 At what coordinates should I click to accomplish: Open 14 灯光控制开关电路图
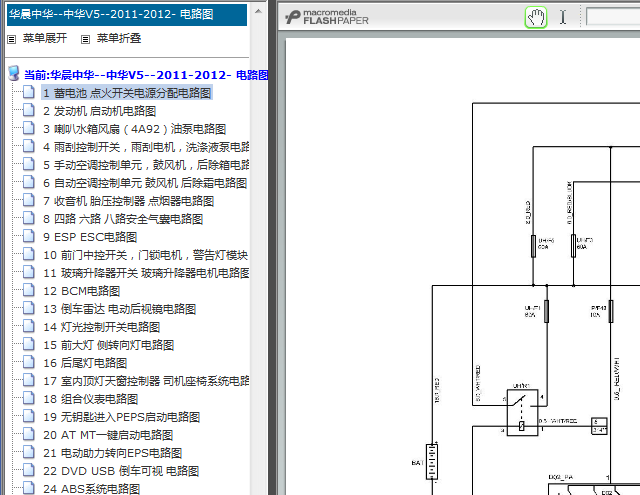tap(102, 327)
